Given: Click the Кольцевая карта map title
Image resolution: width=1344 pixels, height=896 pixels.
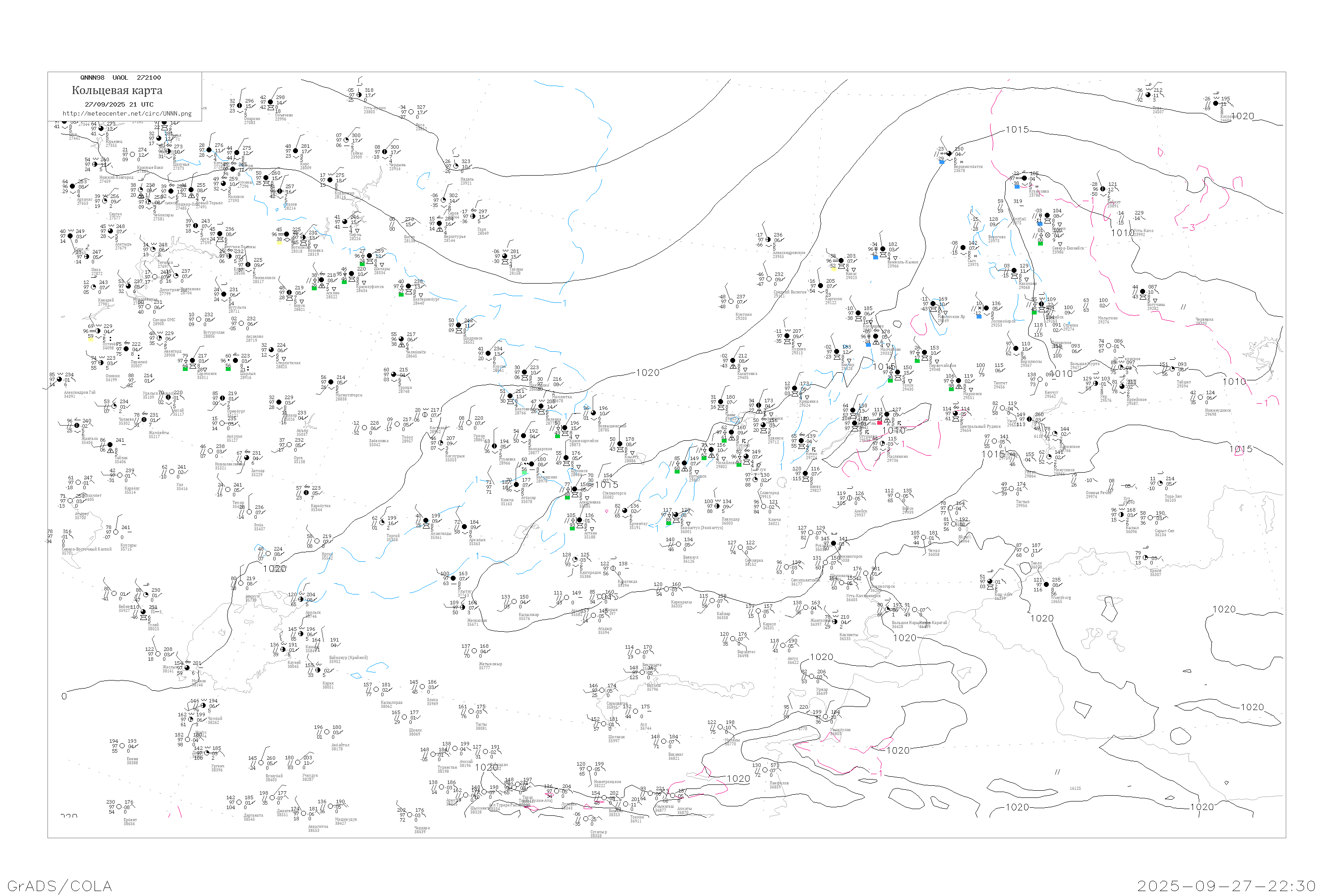Looking at the screenshot, I should coord(117,90).
